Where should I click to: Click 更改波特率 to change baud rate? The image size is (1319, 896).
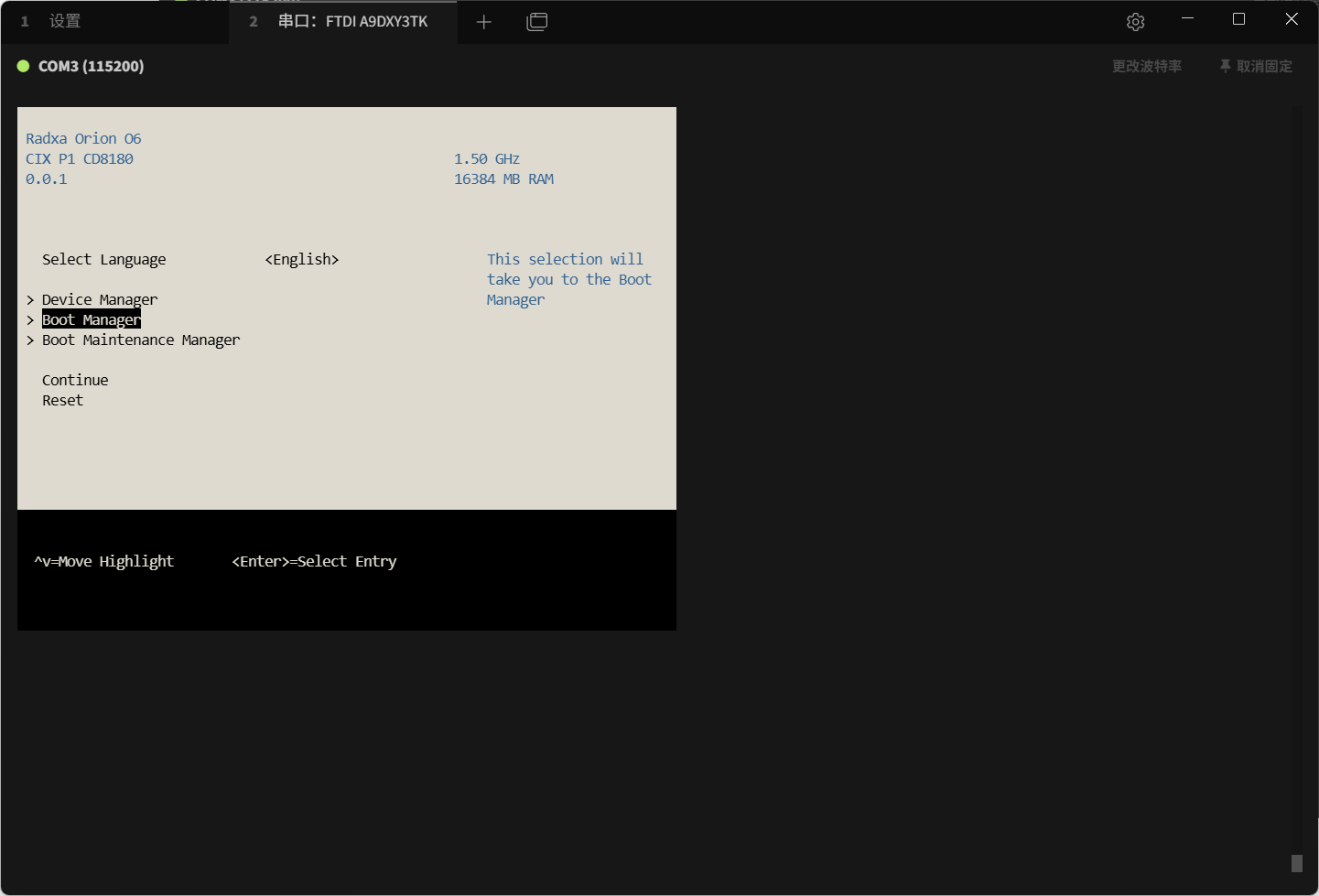tap(1146, 66)
